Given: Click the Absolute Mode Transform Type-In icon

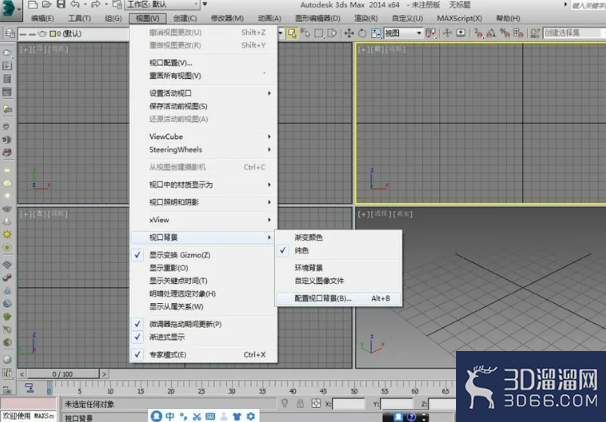Looking at the screenshot, I should pyautogui.click(x=316, y=404).
